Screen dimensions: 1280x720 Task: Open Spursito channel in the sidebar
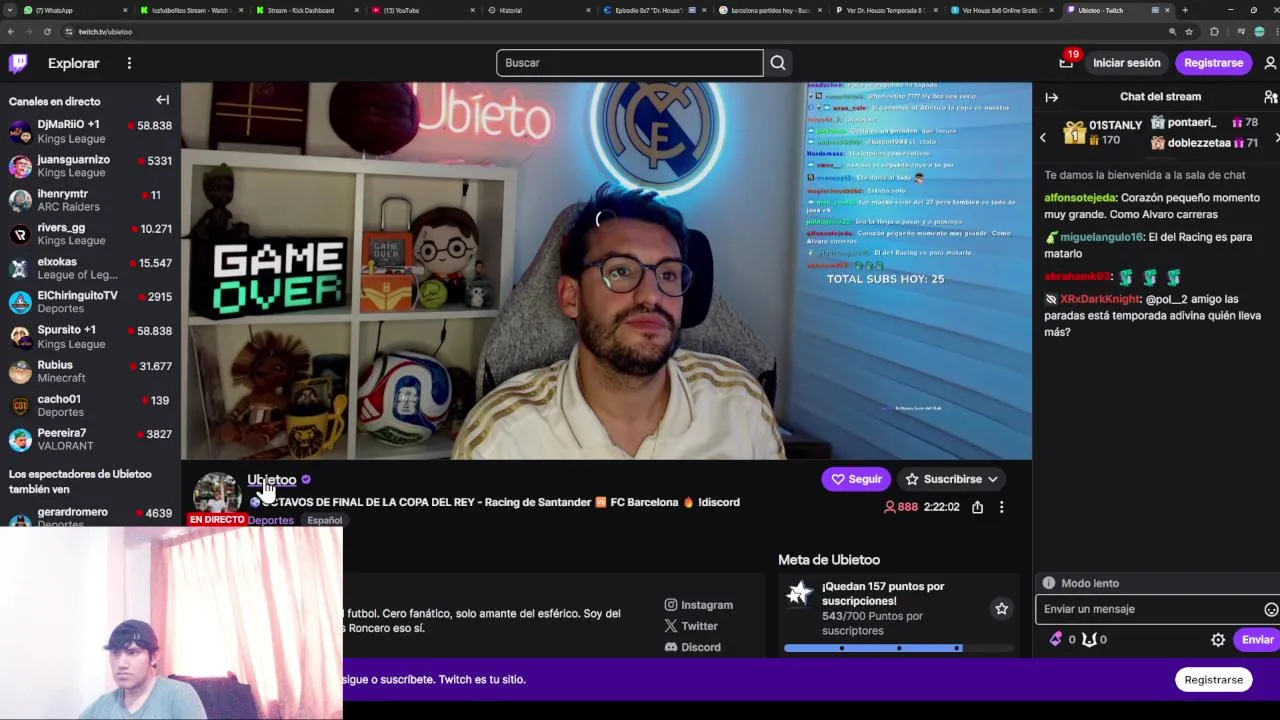tap(90, 336)
